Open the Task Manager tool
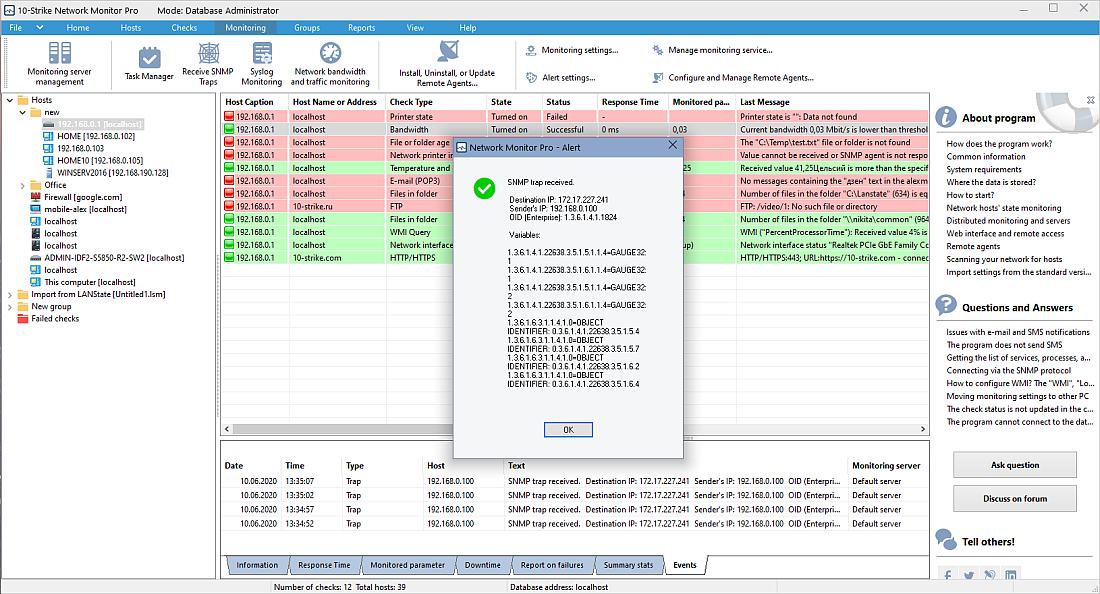This screenshot has width=1100, height=594. [x=147, y=64]
